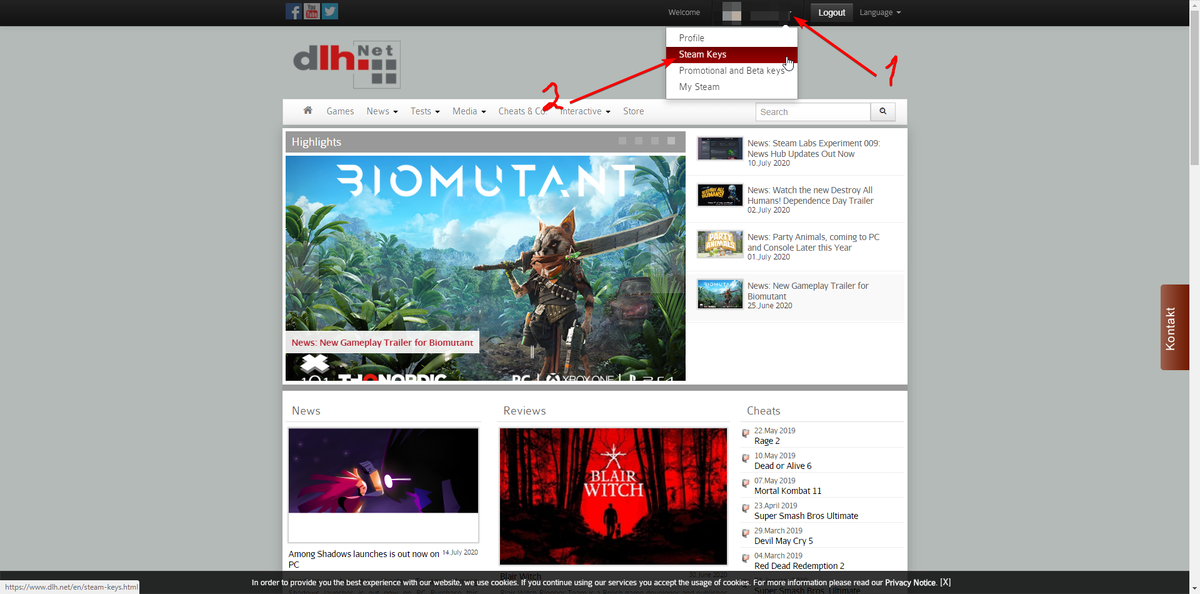The height and width of the screenshot is (594, 1200).
Task: Open the Blair Witch review image
Action: point(613,496)
